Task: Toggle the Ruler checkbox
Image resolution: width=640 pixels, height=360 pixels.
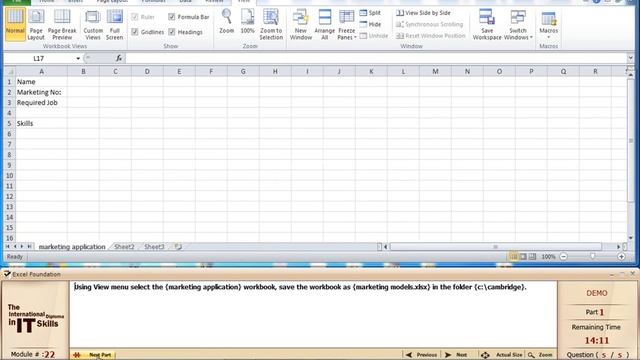Action: [x=135, y=17]
